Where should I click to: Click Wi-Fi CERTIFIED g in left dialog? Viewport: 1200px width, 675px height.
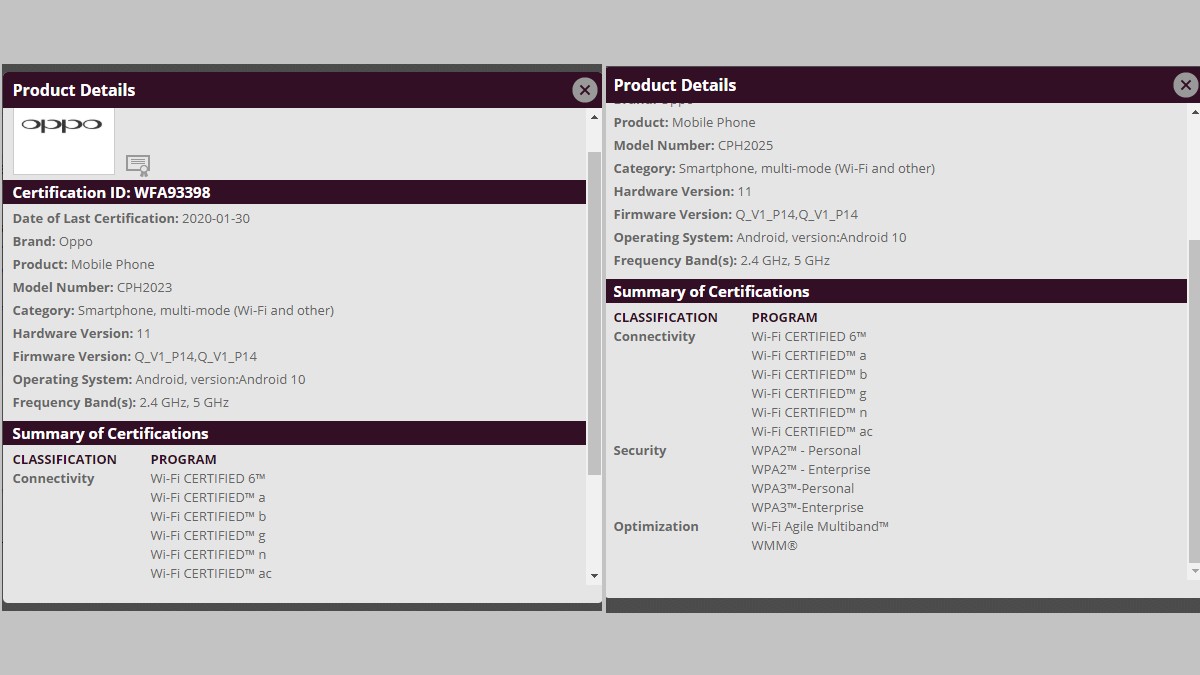coord(208,535)
